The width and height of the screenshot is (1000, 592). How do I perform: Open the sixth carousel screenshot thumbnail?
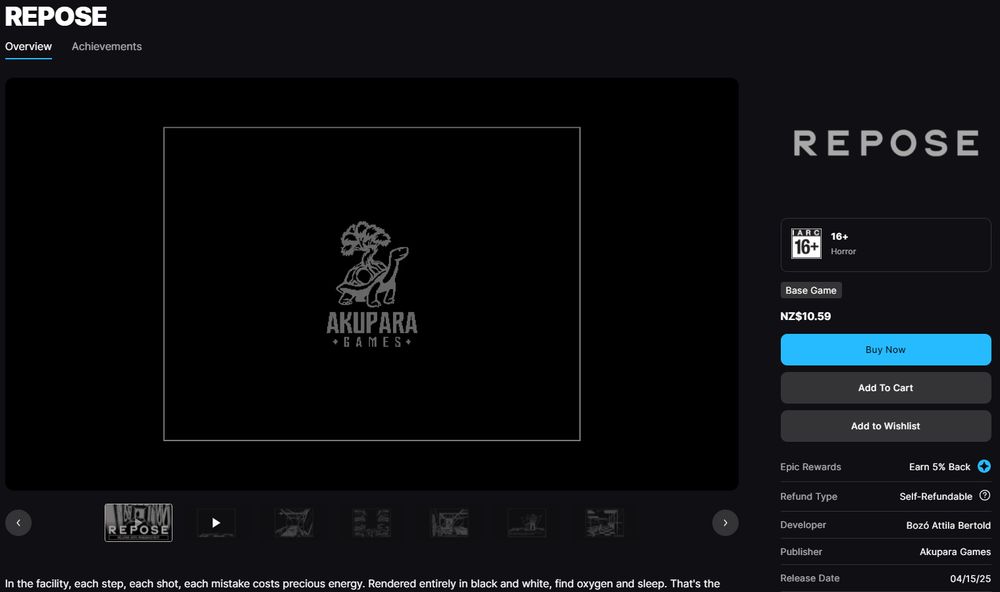(x=527, y=522)
